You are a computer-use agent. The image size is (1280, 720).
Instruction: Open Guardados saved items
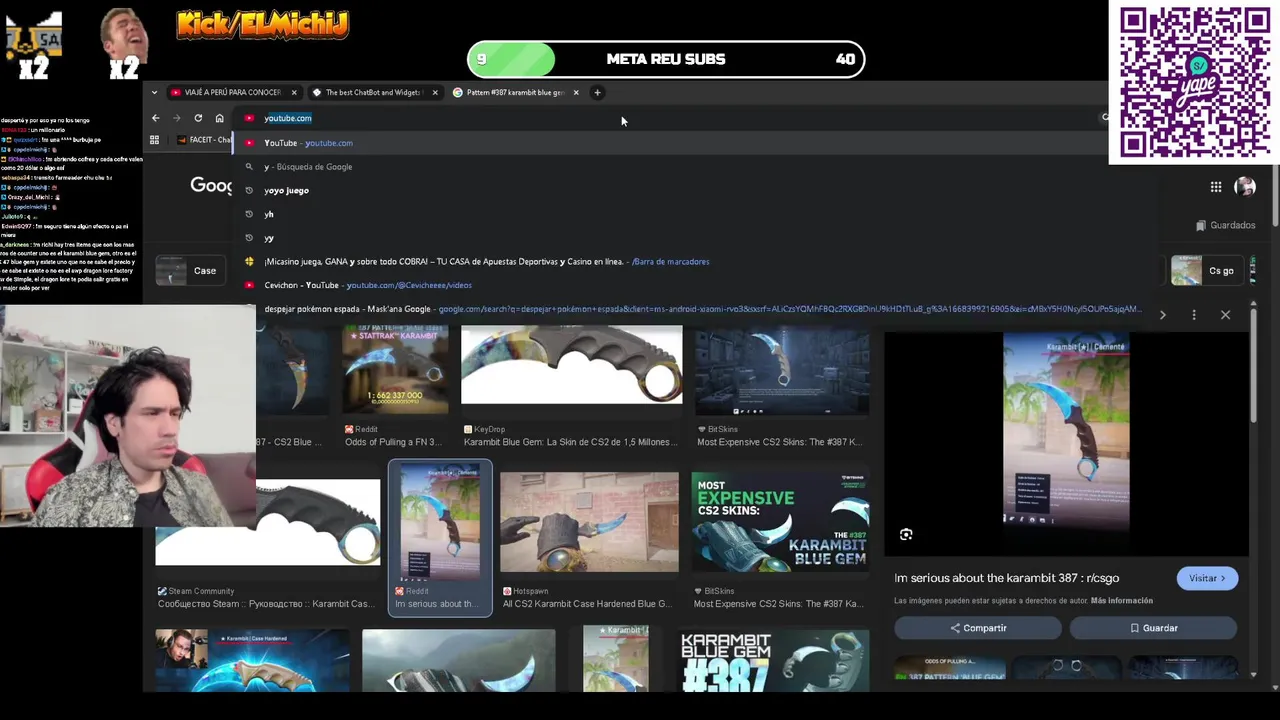click(1225, 225)
